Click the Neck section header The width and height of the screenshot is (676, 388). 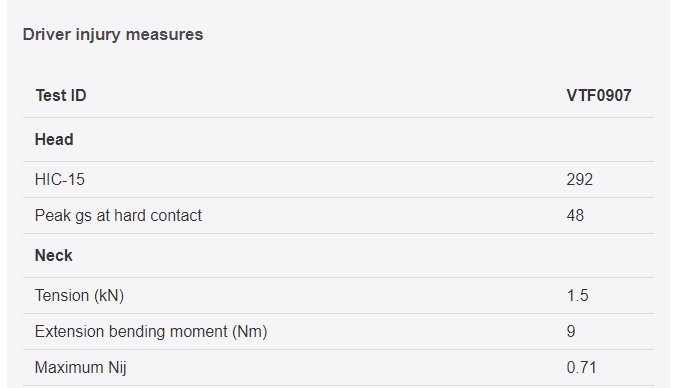click(53, 256)
